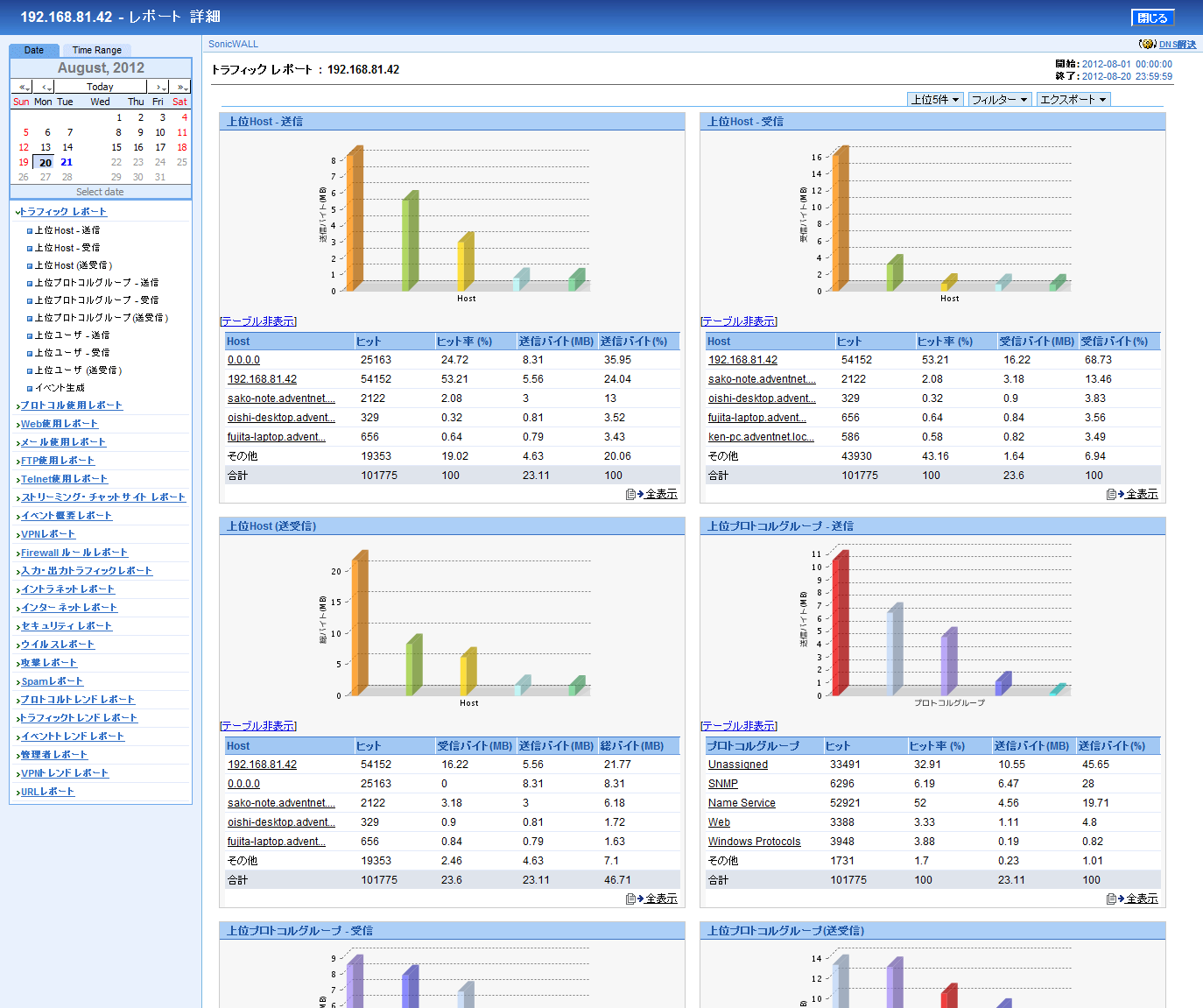Viewport: 1203px width, 1008px height.
Task: Click the DNS解決 globe icon
Action: tap(1147, 44)
